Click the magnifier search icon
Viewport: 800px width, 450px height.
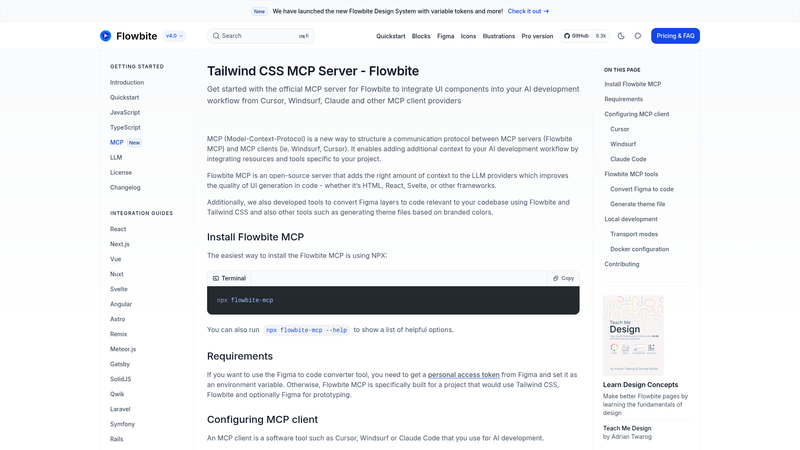click(x=216, y=36)
